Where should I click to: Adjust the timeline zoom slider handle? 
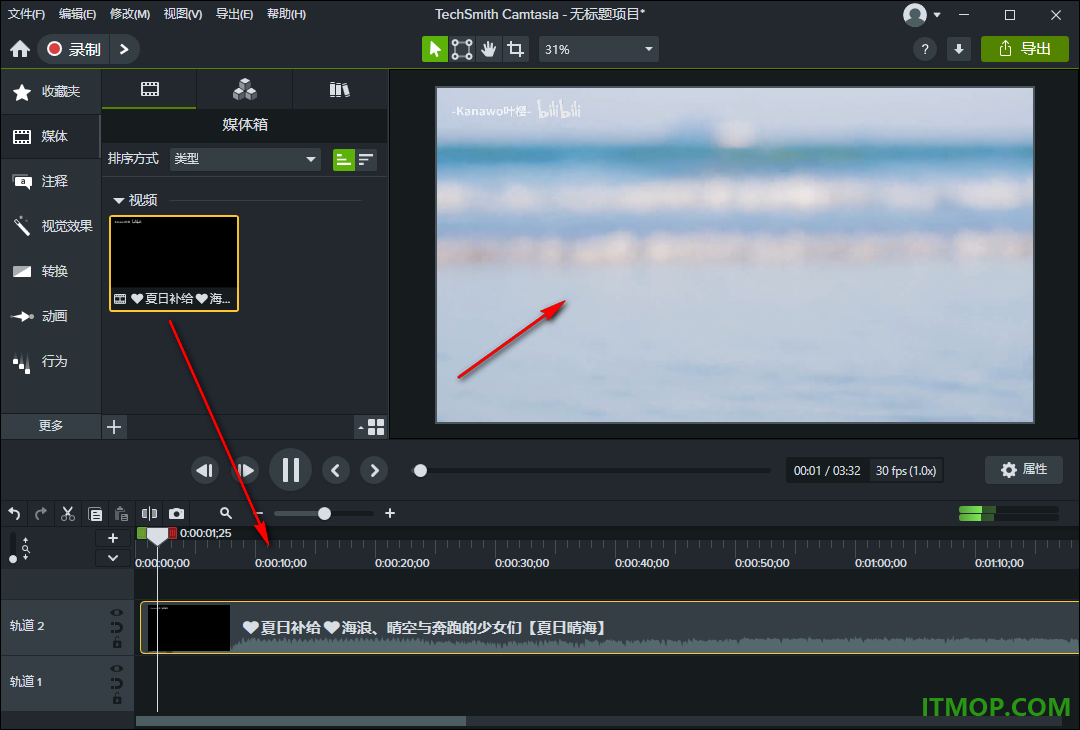(x=324, y=513)
